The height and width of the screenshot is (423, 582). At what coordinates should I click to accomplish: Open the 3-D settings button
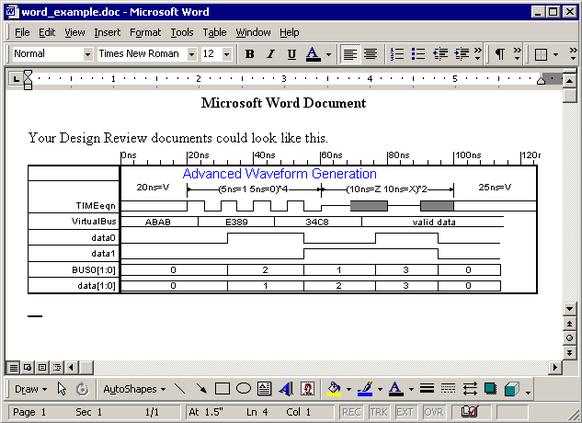[x=512, y=389]
